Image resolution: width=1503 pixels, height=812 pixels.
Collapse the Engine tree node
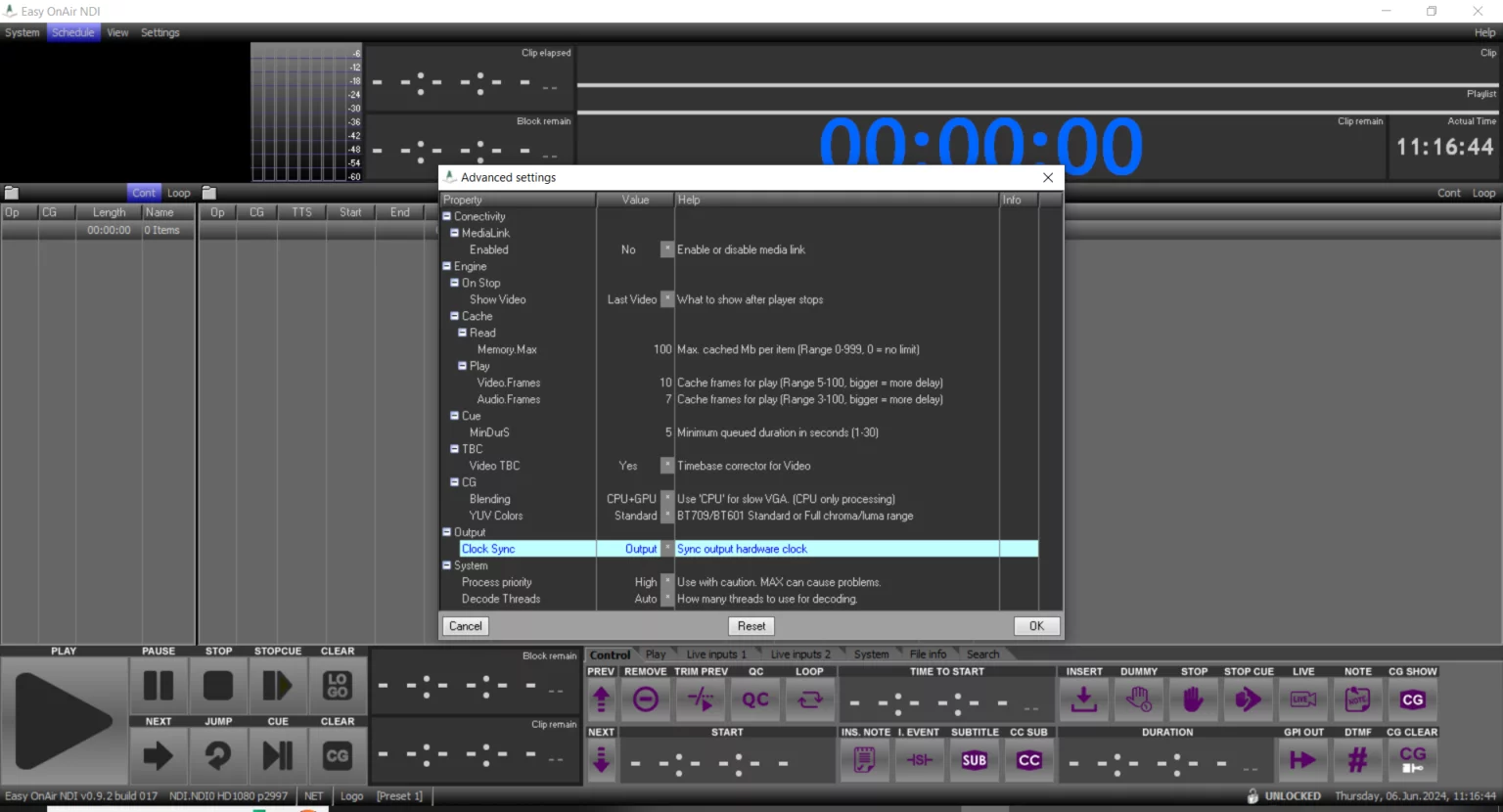[447, 266]
